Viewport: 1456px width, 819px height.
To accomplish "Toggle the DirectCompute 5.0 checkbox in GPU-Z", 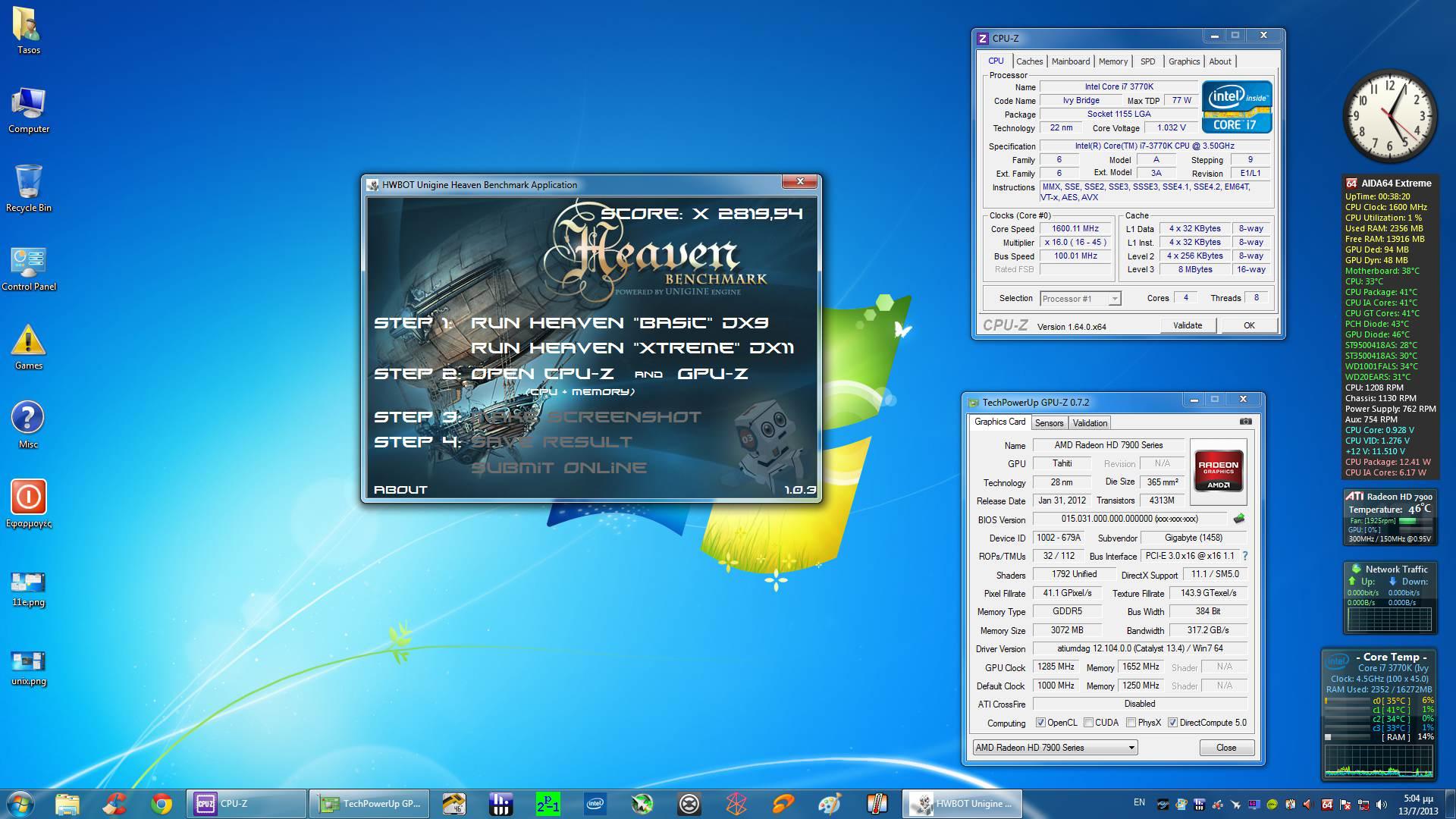I will [x=1172, y=723].
